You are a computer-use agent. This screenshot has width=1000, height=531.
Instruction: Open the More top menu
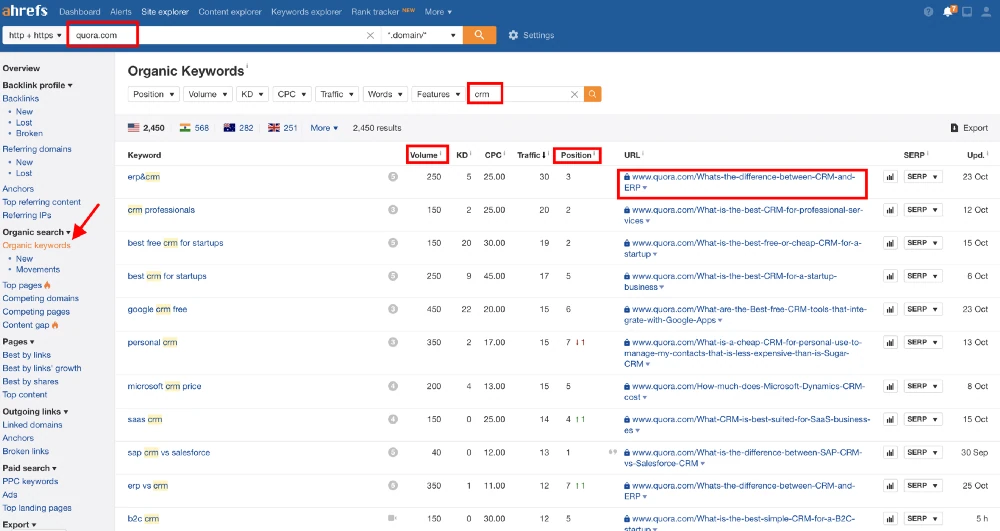point(438,11)
